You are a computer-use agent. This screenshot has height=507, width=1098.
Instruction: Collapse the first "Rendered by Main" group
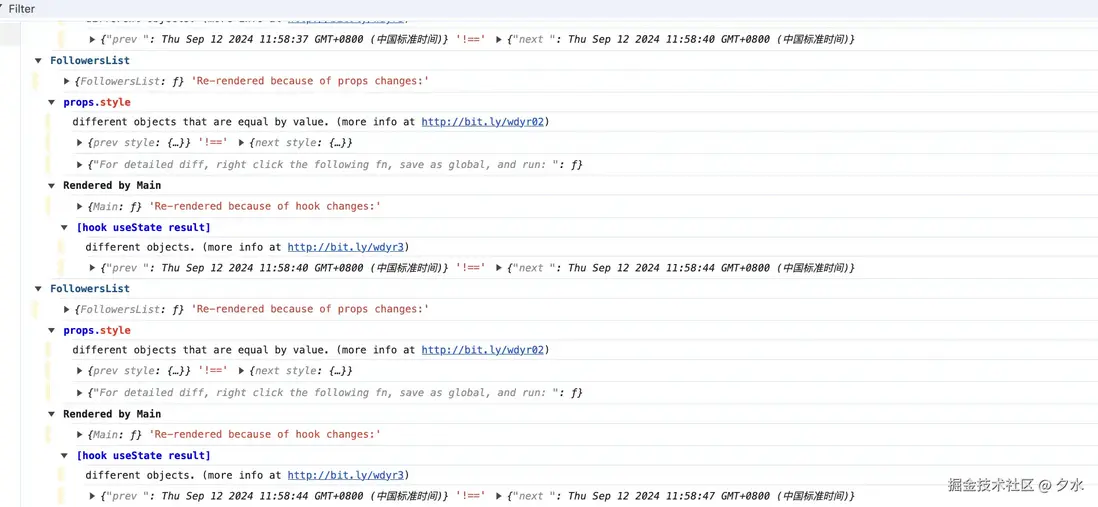pos(51,186)
